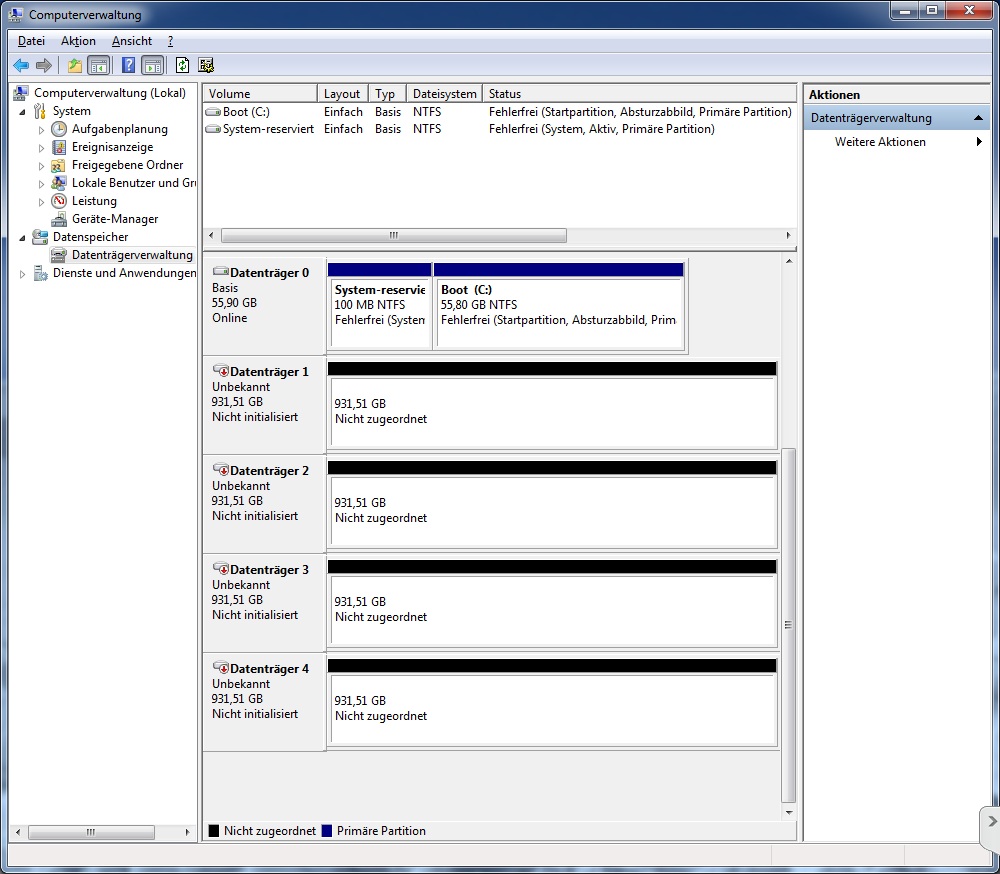This screenshot has height=874, width=1000.
Task: Click the Up one level folder icon
Action: pyautogui.click(x=75, y=65)
